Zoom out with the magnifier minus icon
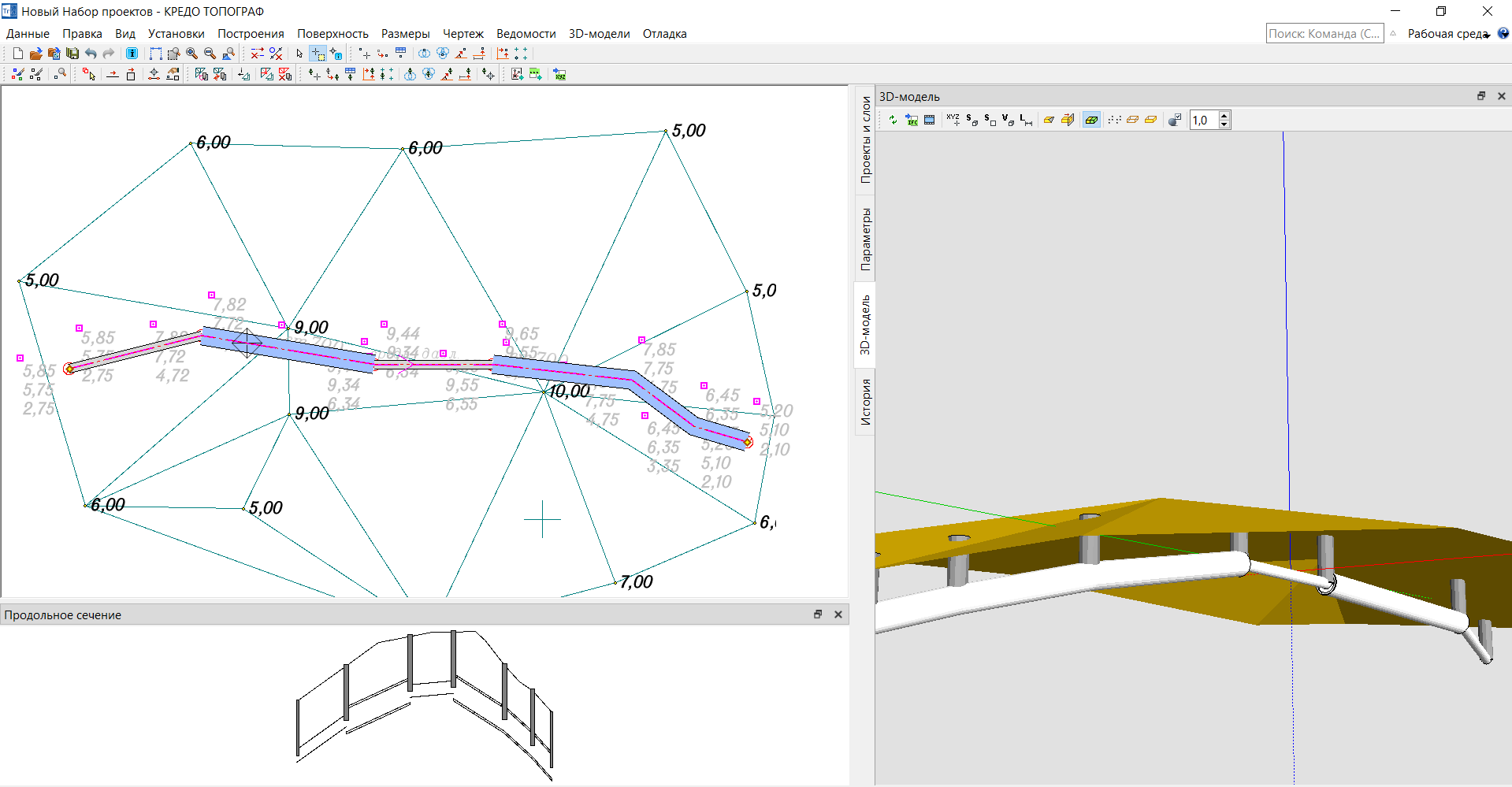 tap(210, 54)
